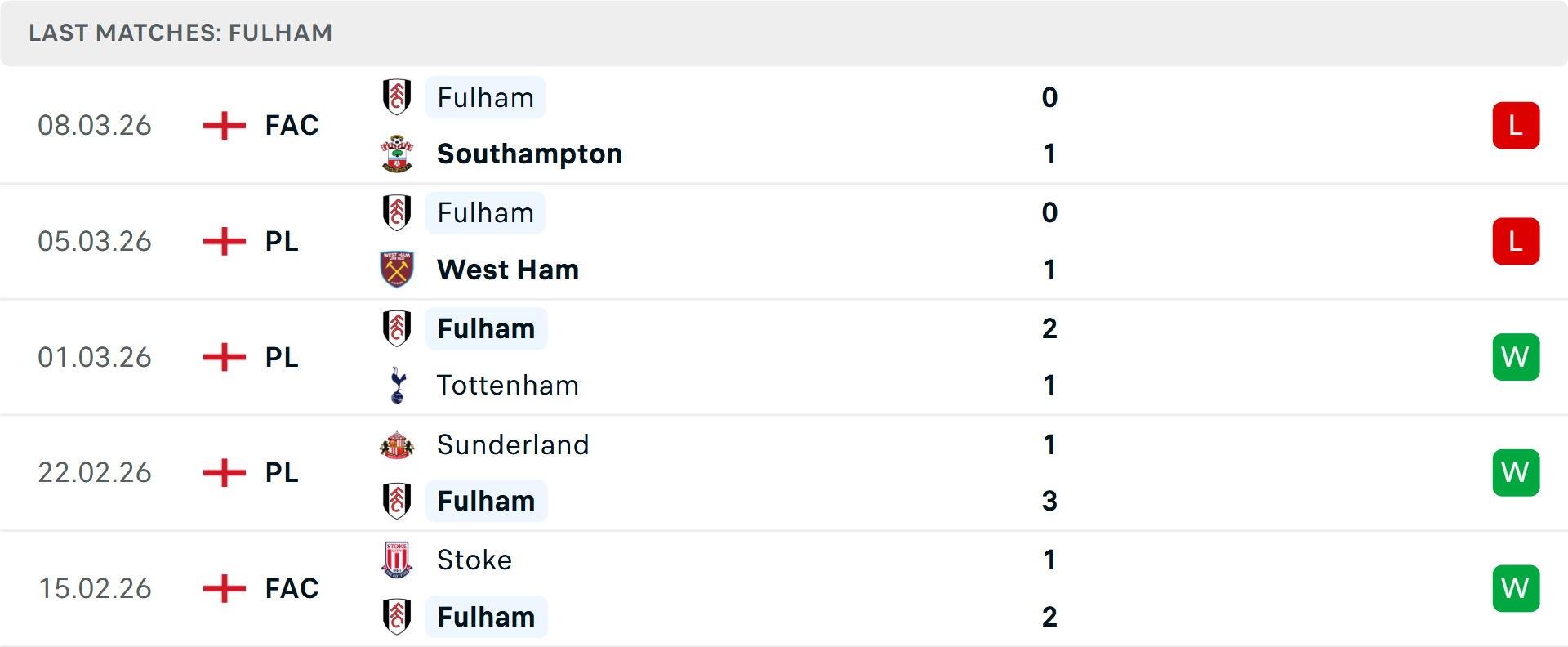Image resolution: width=1568 pixels, height=647 pixels.
Task: Click the red L badge for the Southampton match
Action: pyautogui.click(x=1516, y=125)
